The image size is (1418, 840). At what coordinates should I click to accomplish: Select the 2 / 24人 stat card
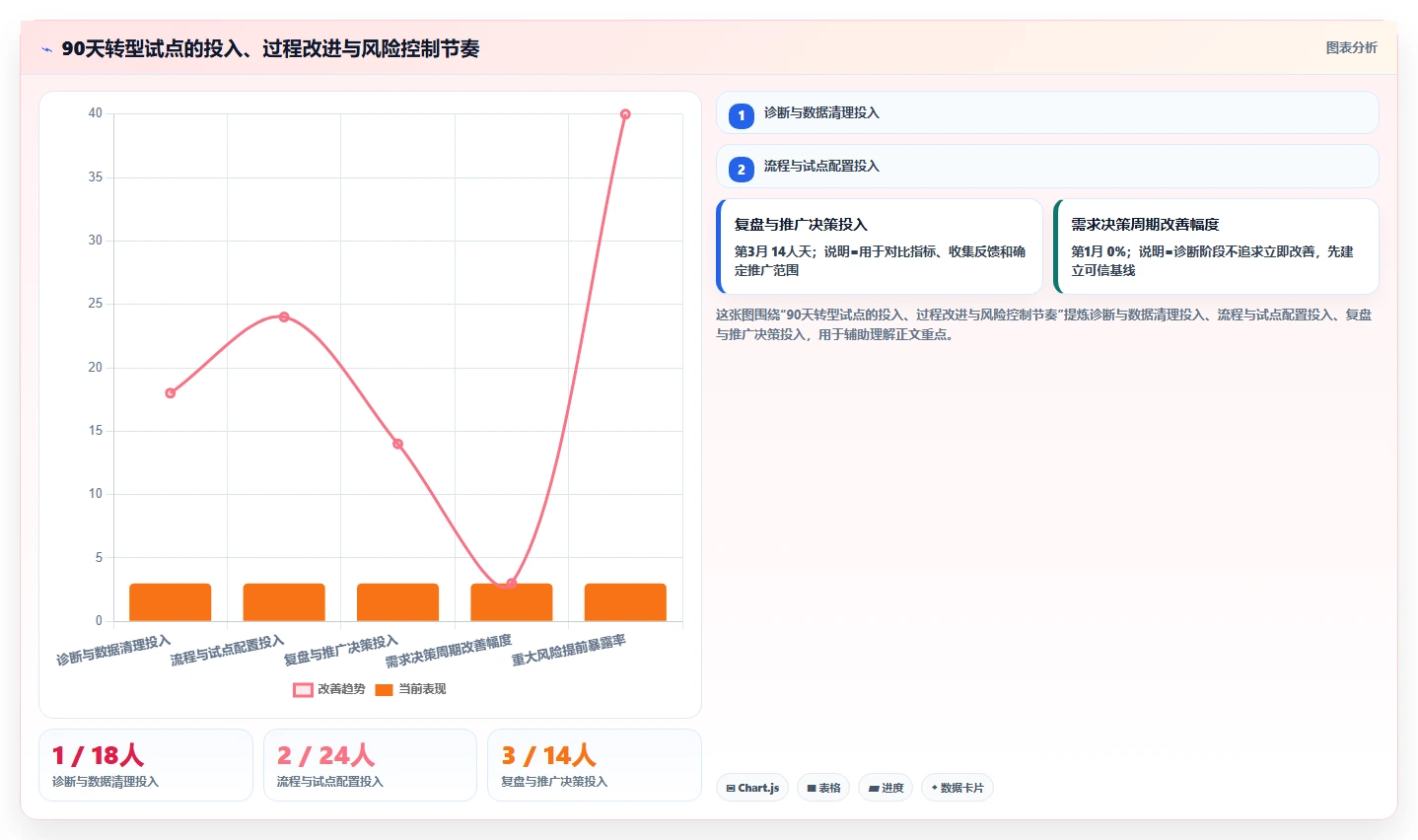pos(370,765)
